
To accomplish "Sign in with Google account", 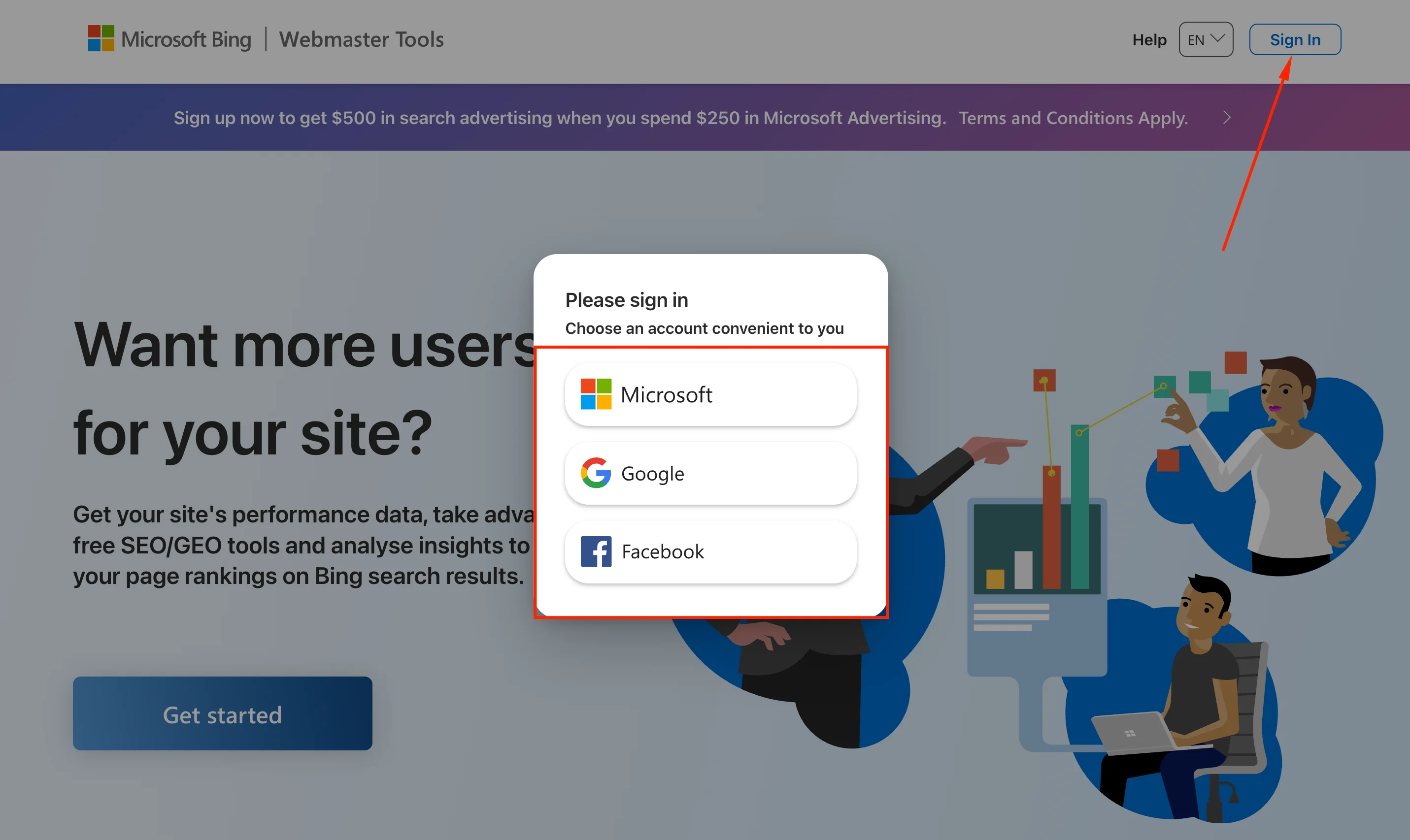I will point(710,473).
